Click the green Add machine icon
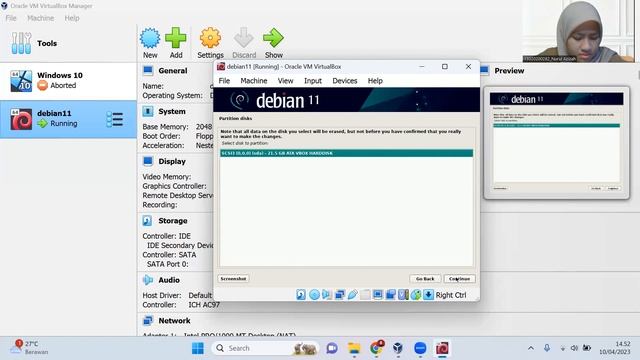The width and height of the screenshot is (640, 360). click(x=176, y=38)
